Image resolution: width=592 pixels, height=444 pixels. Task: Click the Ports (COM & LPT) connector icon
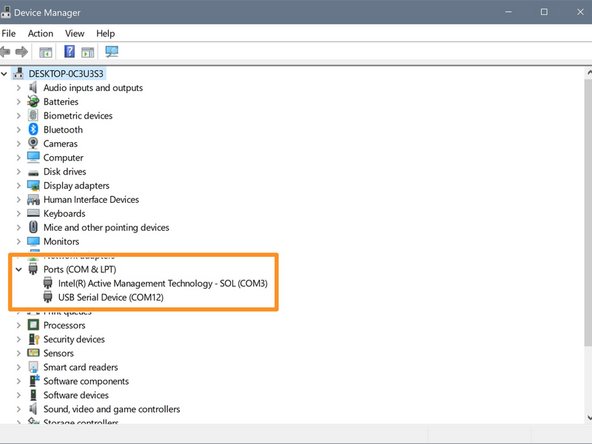coord(33,269)
